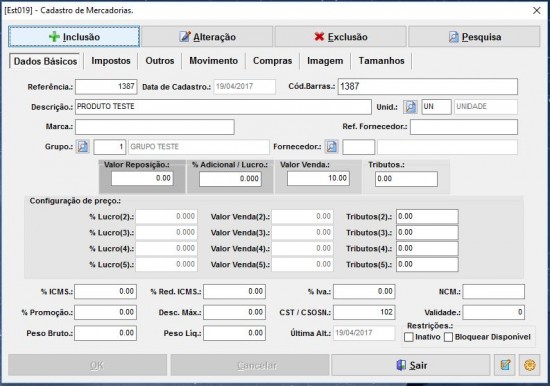Image resolution: width=550 pixels, height=386 pixels.
Task: Switch to the Tamanhos tab
Action: pos(381,61)
